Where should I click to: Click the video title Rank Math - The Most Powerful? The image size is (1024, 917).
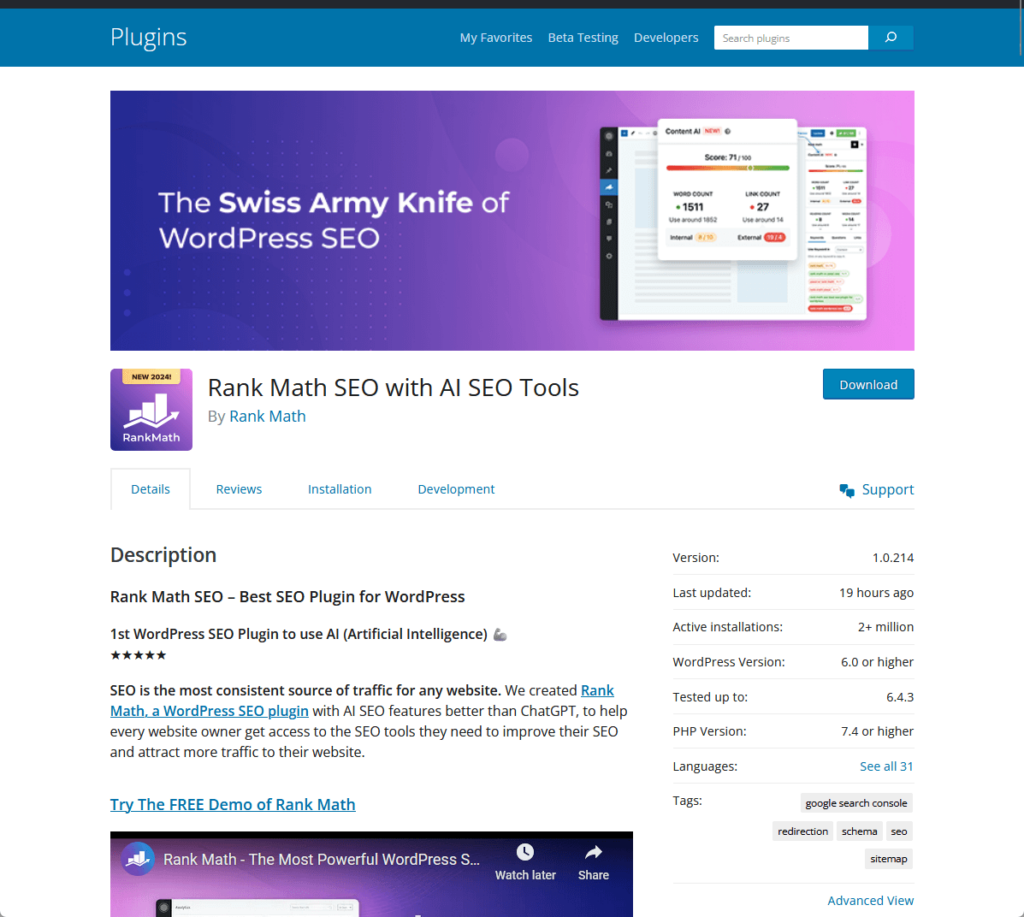click(321, 860)
